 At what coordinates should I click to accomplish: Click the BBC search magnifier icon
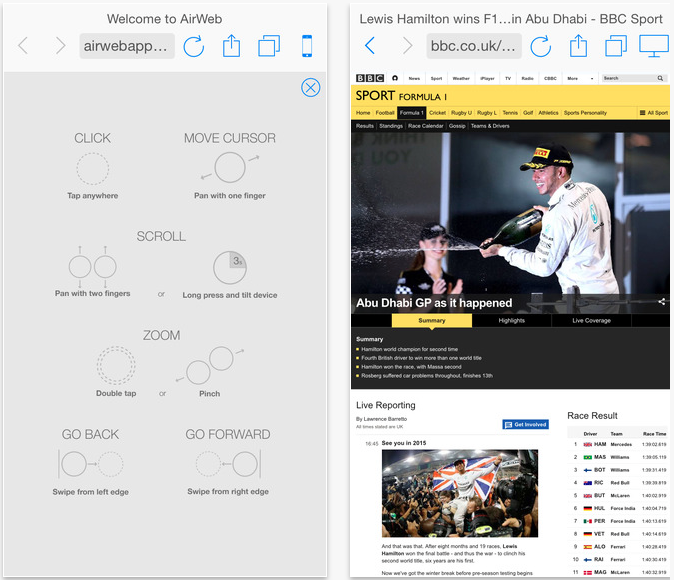click(660, 78)
